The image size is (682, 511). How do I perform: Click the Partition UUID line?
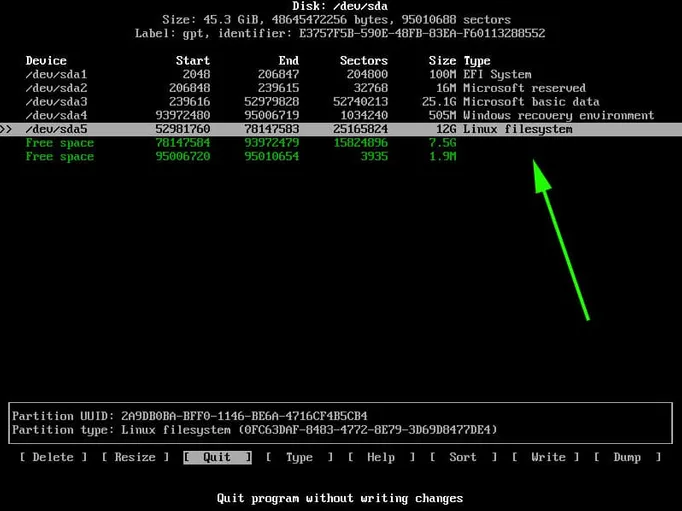[x=190, y=415]
